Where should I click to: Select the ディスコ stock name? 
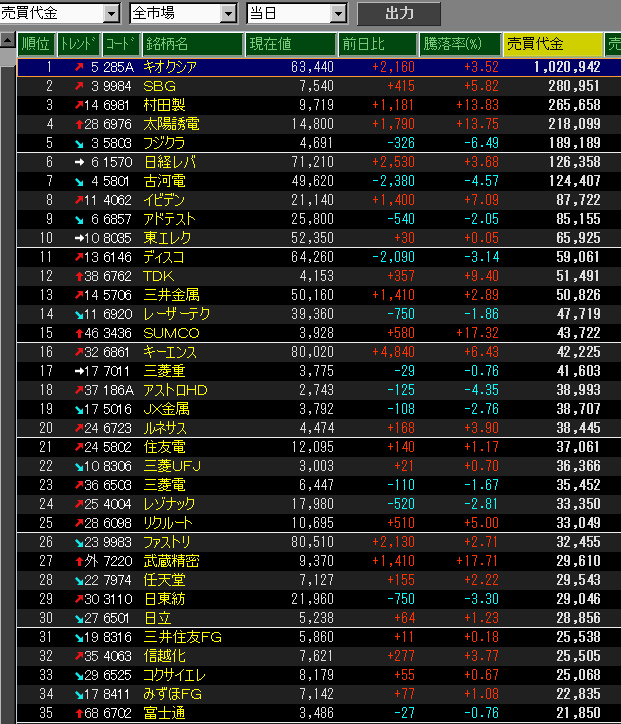coord(164,257)
